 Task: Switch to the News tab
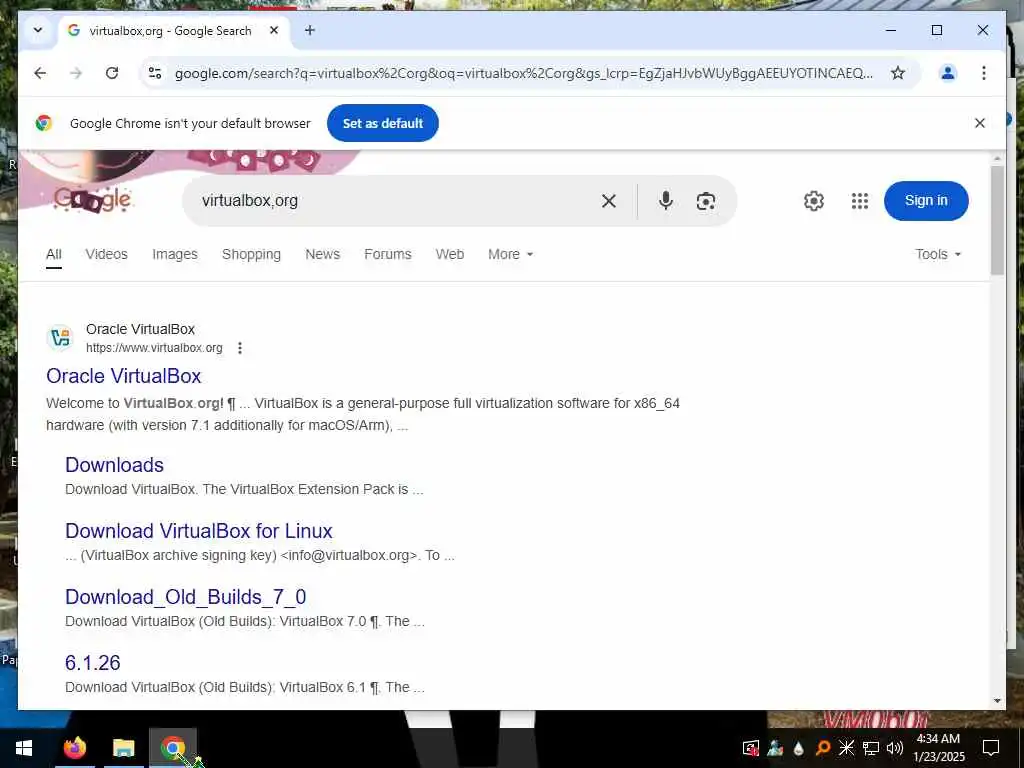coord(323,254)
